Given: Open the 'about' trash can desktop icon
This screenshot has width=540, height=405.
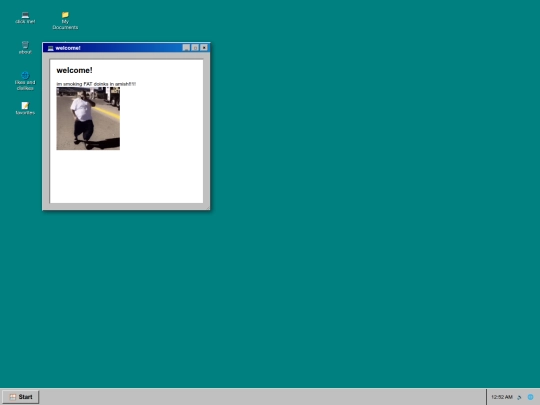Looking at the screenshot, I should 25,48.
